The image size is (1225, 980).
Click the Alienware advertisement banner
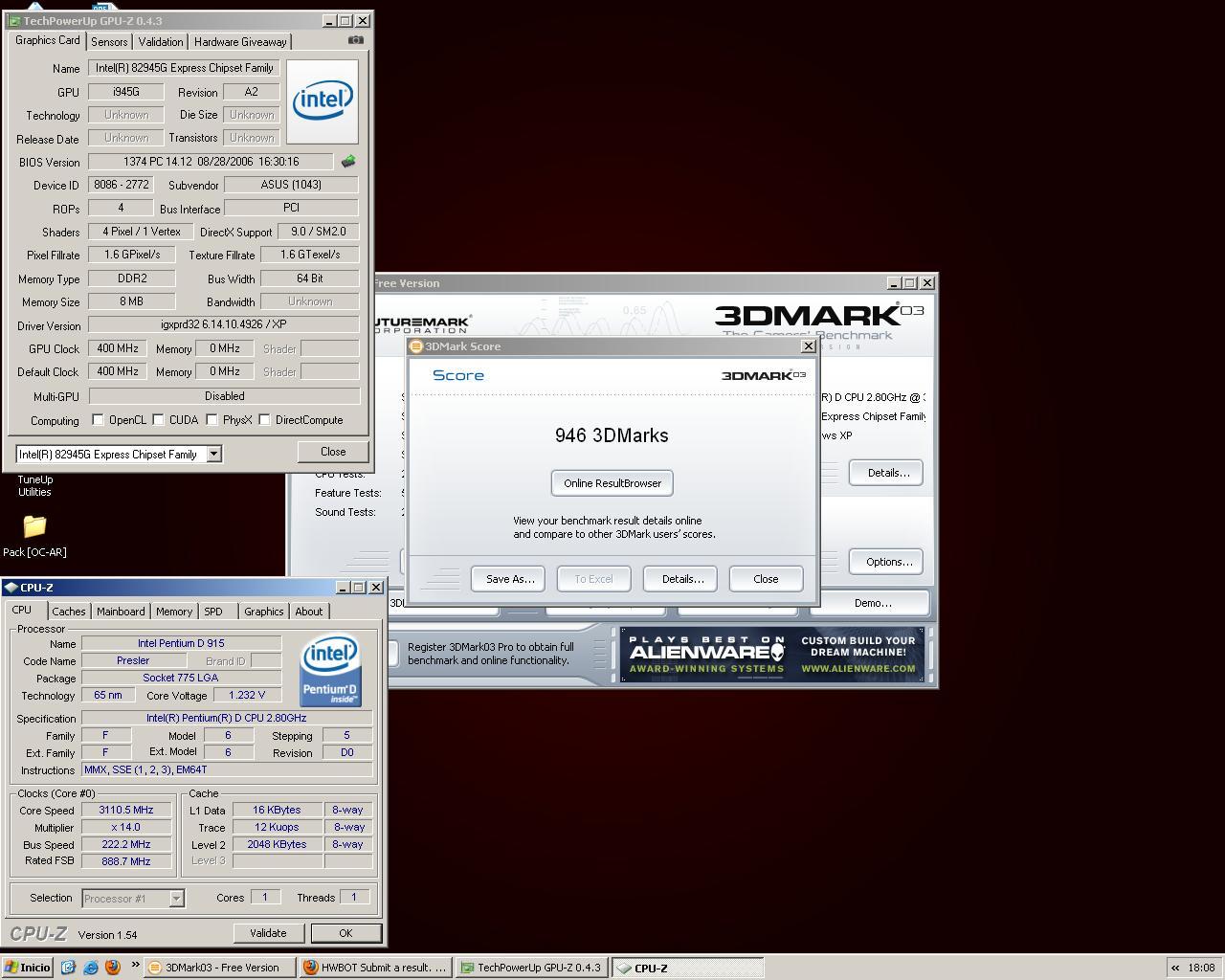coord(772,655)
